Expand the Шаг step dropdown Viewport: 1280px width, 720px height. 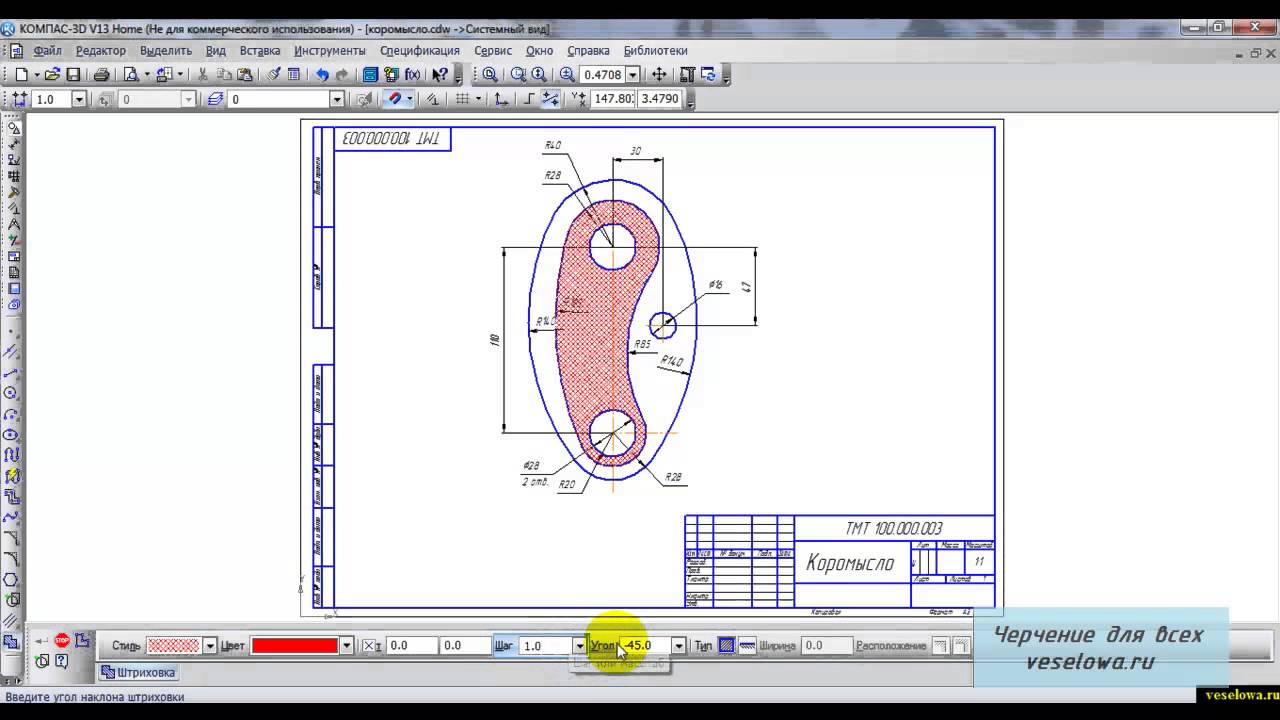point(579,646)
